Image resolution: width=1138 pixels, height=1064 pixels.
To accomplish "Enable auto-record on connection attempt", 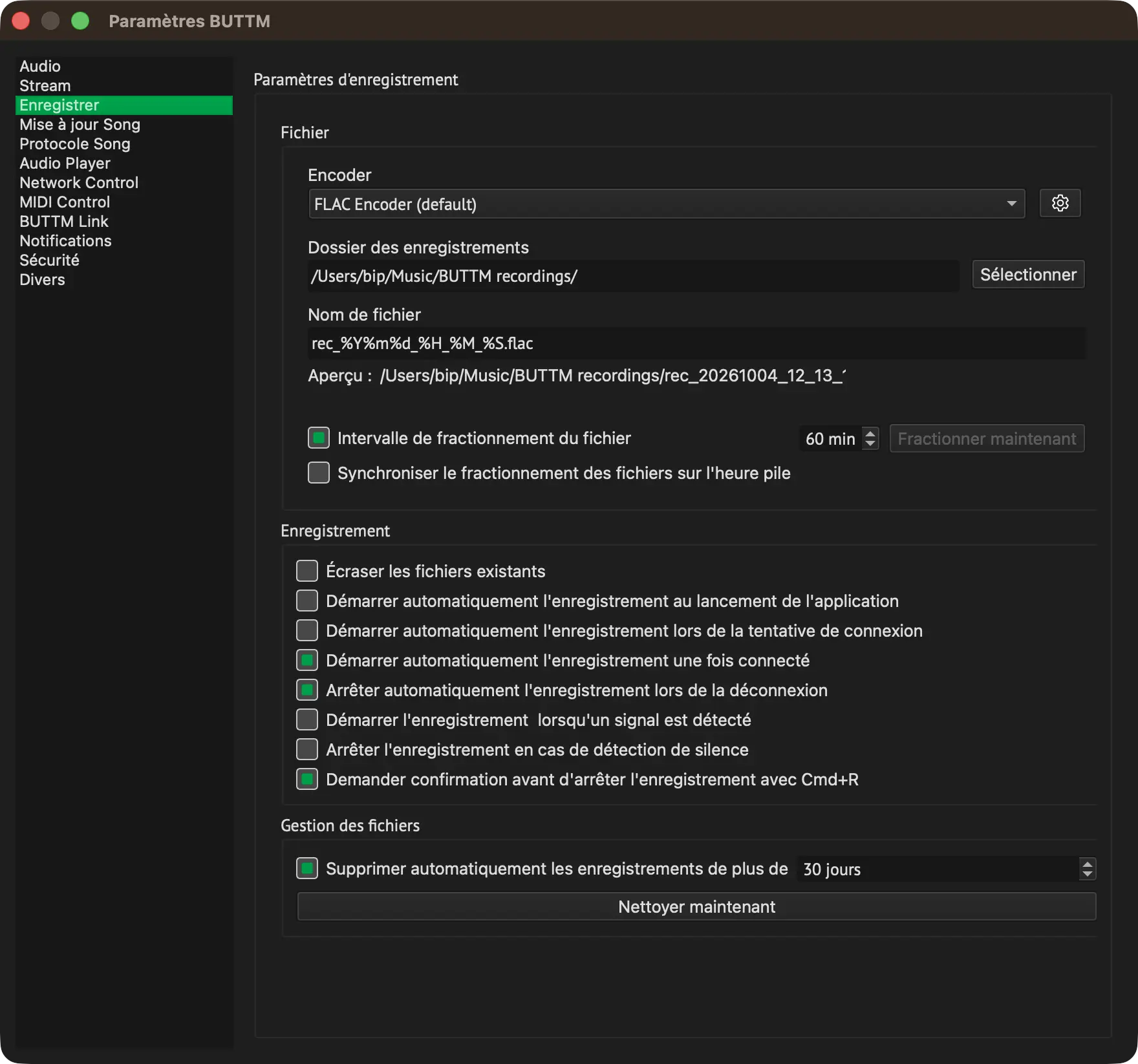I will (307, 631).
